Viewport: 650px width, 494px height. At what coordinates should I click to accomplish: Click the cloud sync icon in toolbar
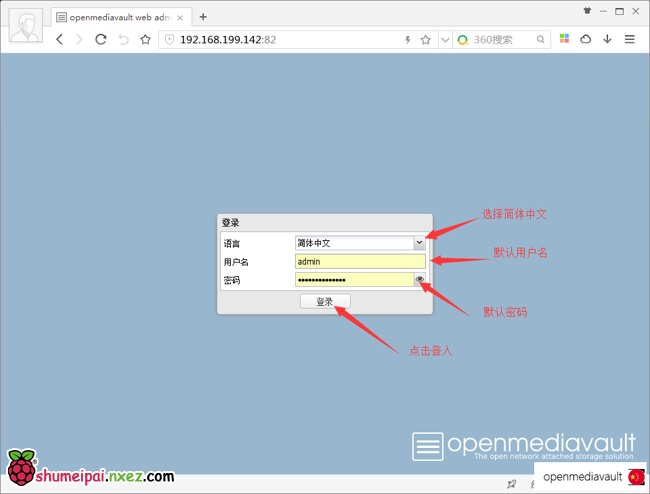coord(586,39)
